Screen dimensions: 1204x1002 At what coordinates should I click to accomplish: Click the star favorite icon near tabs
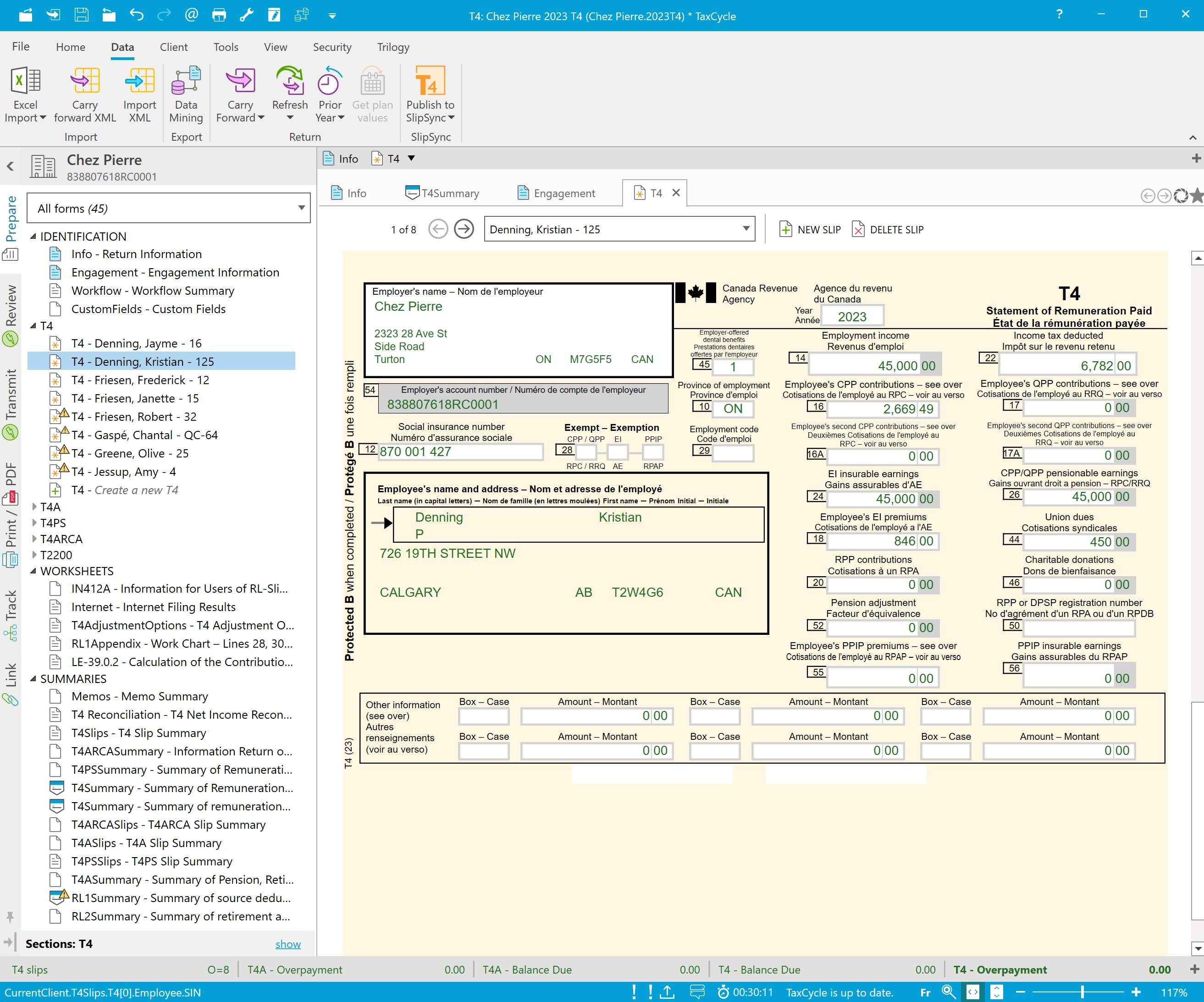pyautogui.click(x=1197, y=195)
